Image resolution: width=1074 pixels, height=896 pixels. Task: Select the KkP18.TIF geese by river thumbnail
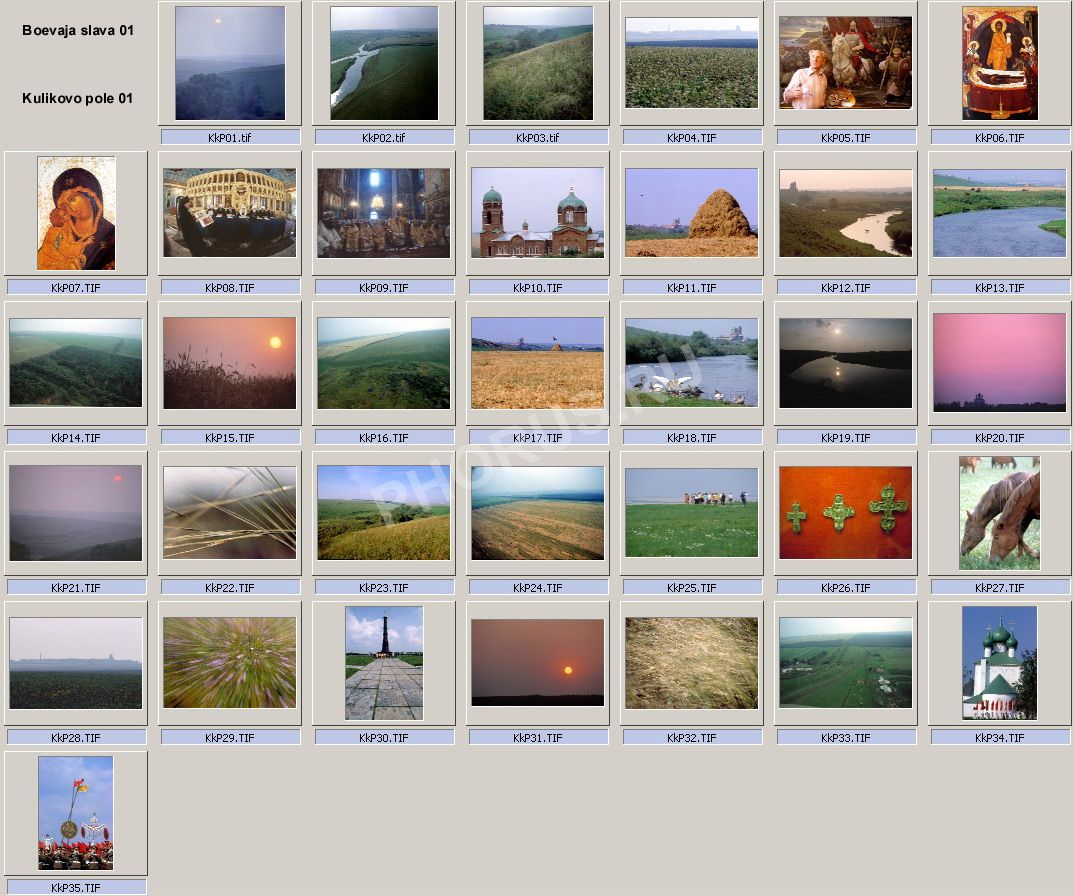tap(692, 362)
